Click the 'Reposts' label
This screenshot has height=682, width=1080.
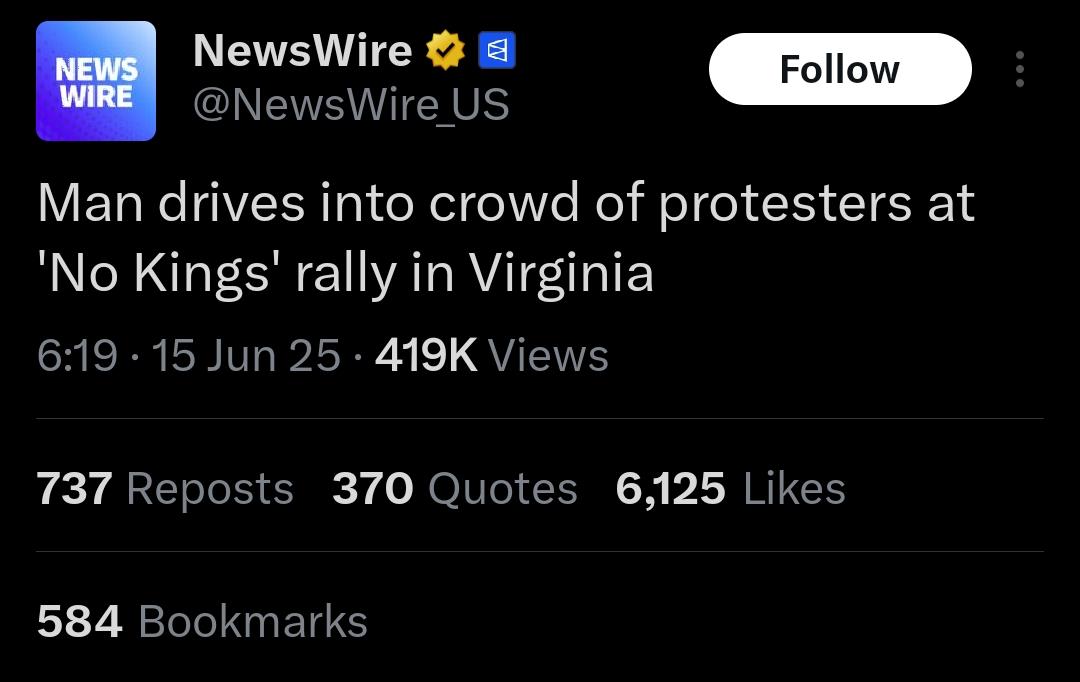pos(210,489)
